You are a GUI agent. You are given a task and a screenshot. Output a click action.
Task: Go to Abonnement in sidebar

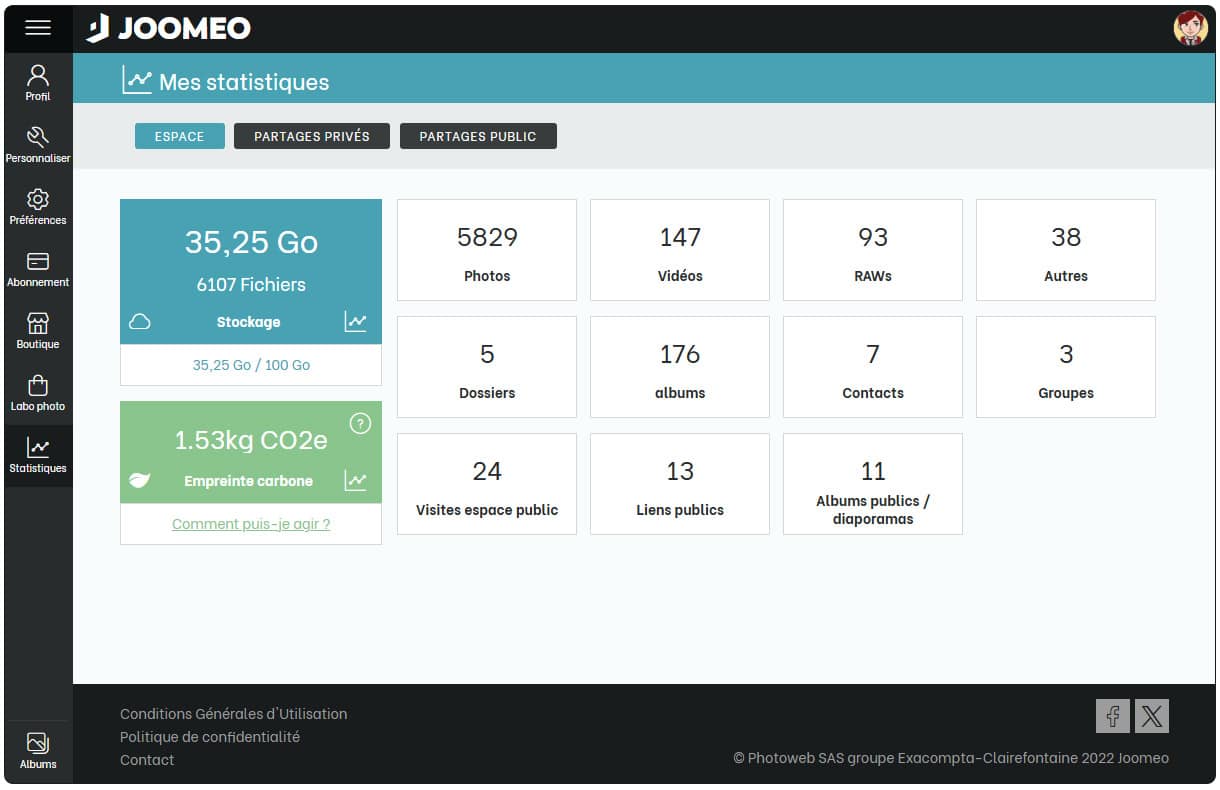[38, 268]
